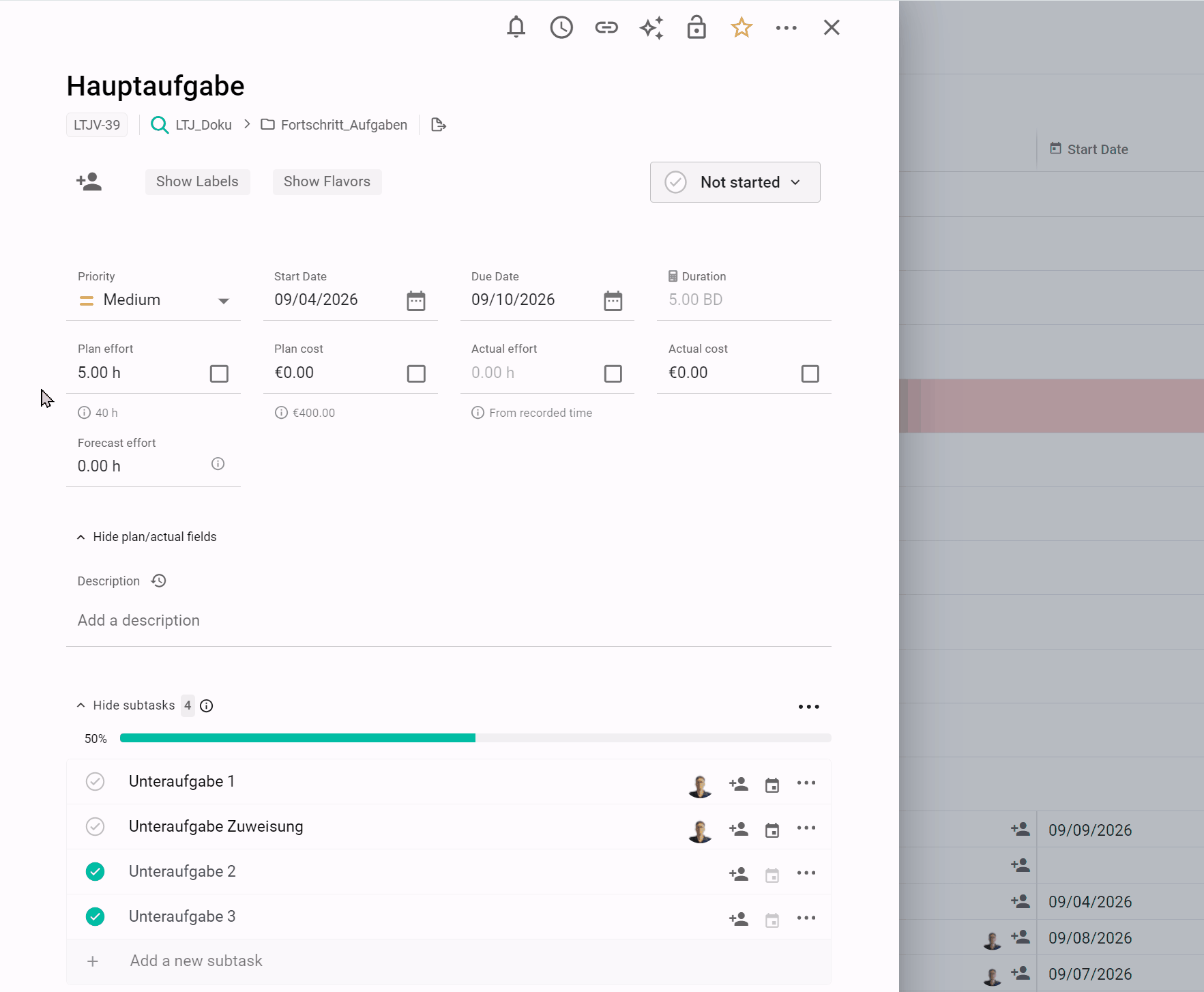Viewport: 1204px width, 992px height.
Task: Mark task as favorite with star
Action: coord(742,27)
